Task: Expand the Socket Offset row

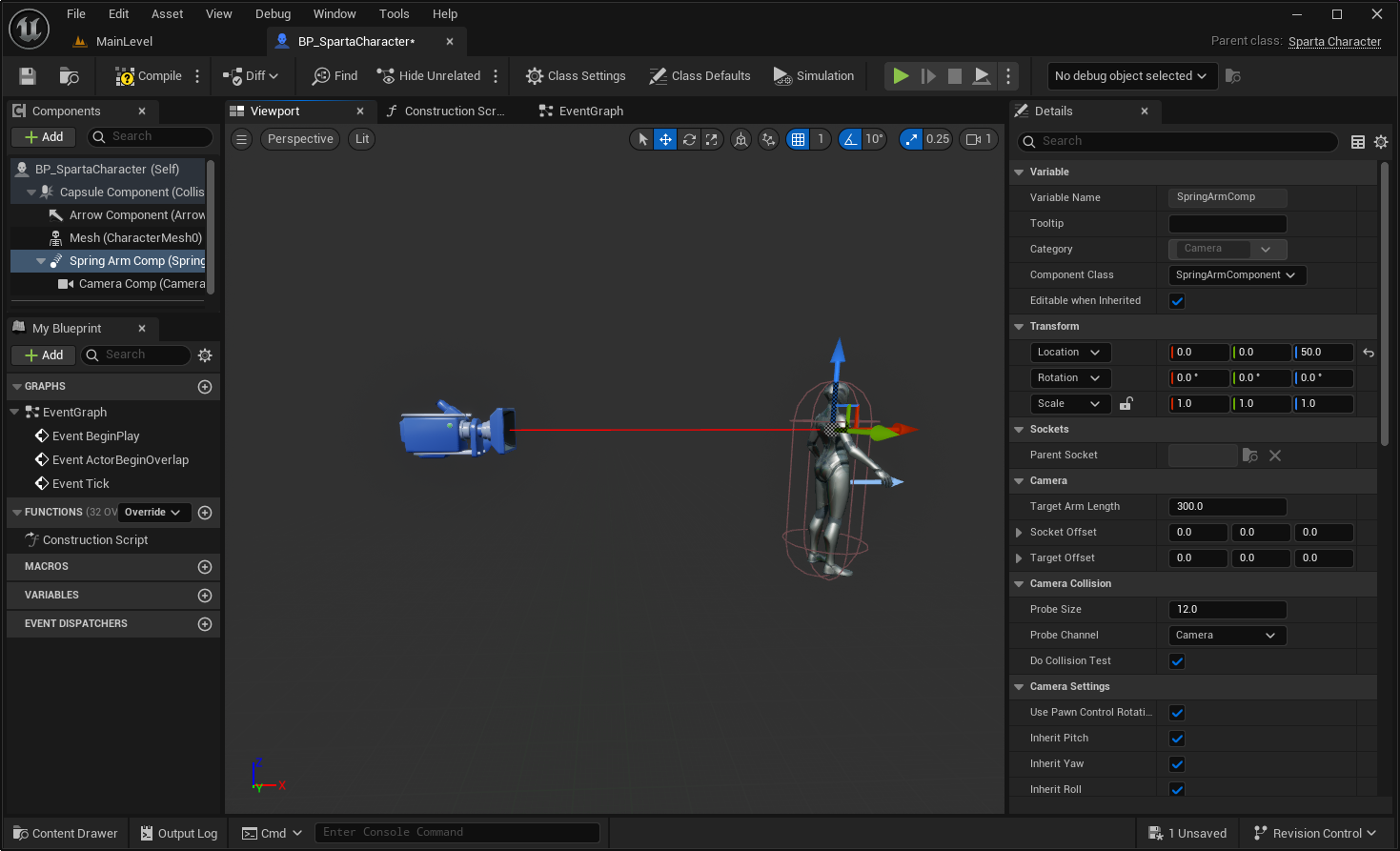Action: pos(1019,533)
